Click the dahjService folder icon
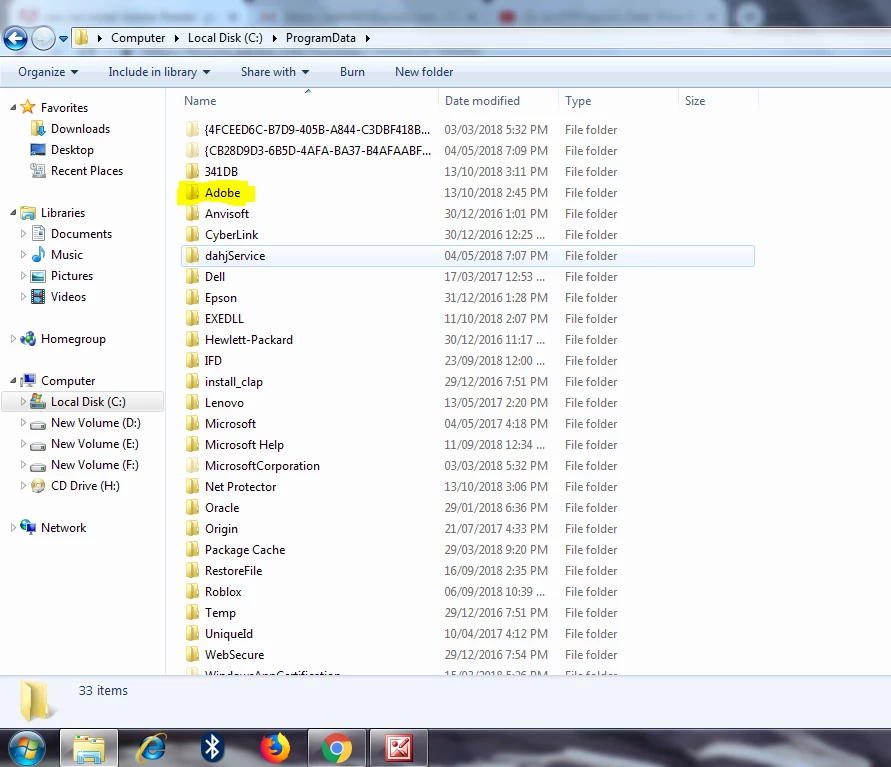The height and width of the screenshot is (767, 891). coord(192,256)
